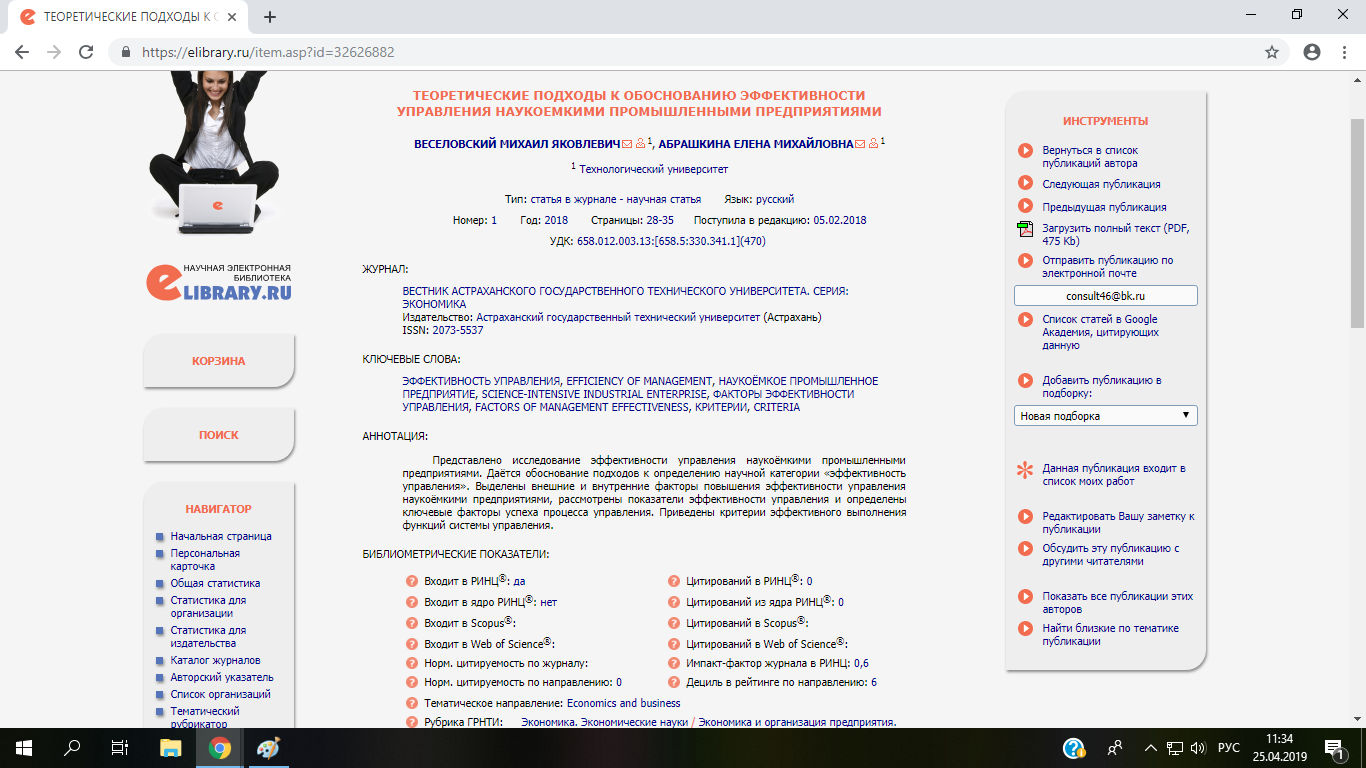1366x768 pixels.
Task: Open the Chrome three-dot menu
Action: point(1345,52)
